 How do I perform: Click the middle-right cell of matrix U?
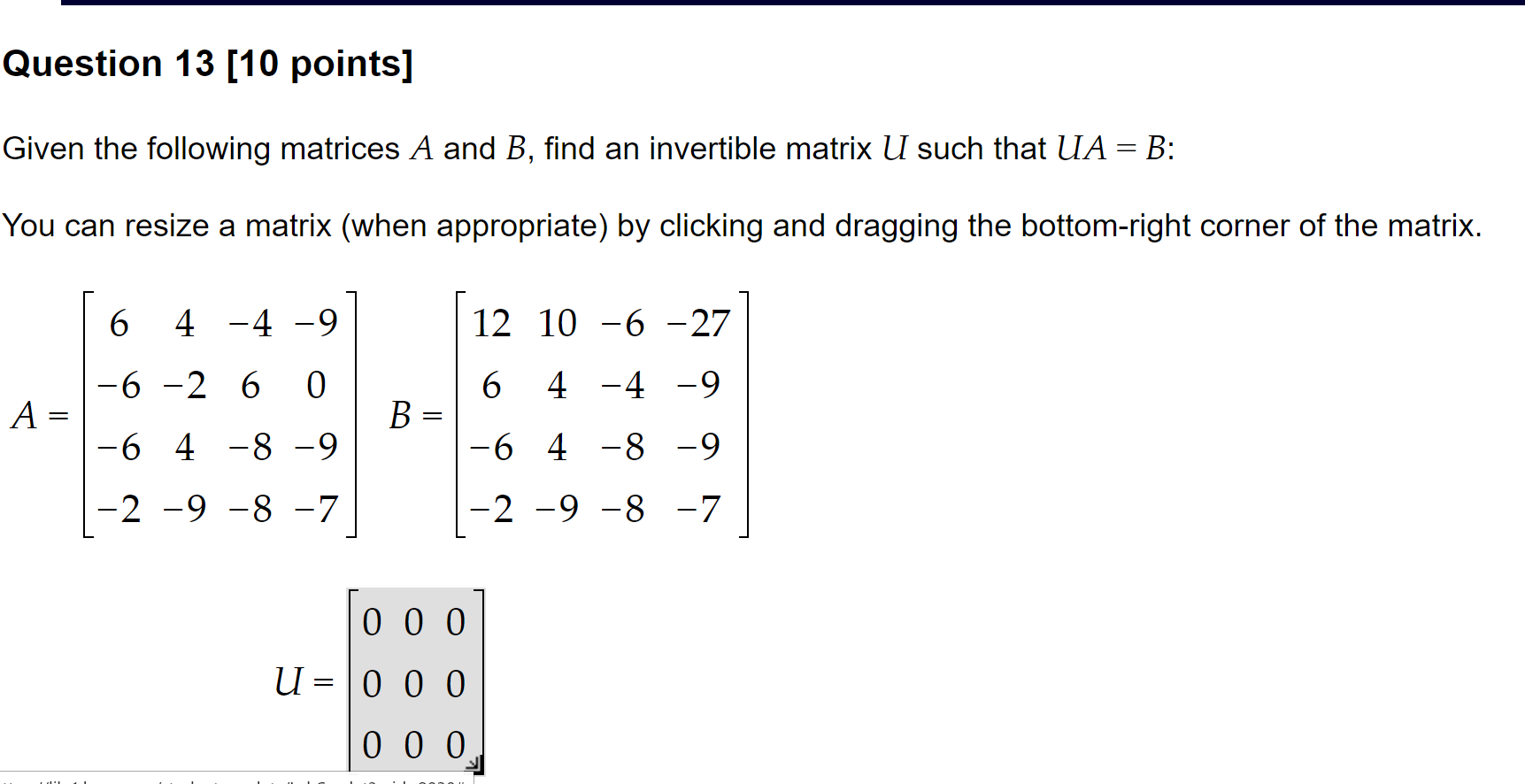point(455,683)
